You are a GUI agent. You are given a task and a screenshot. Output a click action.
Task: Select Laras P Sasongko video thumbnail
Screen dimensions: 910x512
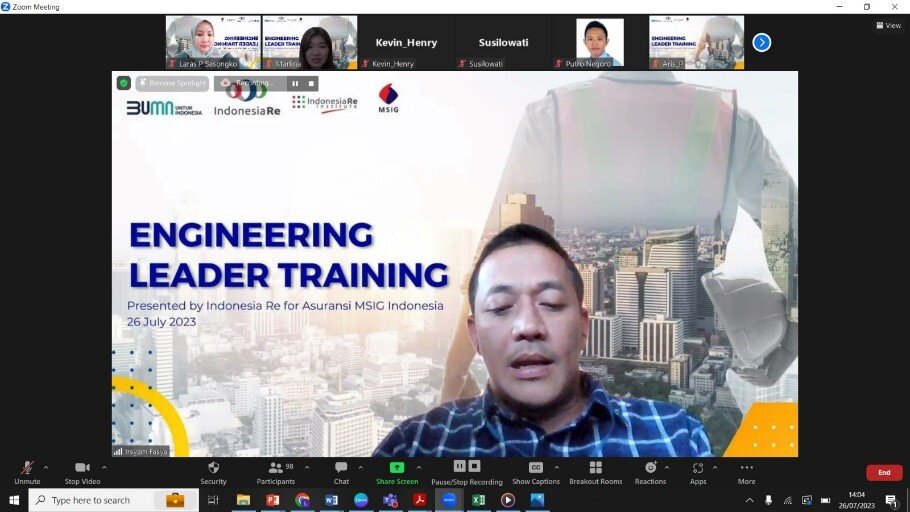tap(213, 42)
